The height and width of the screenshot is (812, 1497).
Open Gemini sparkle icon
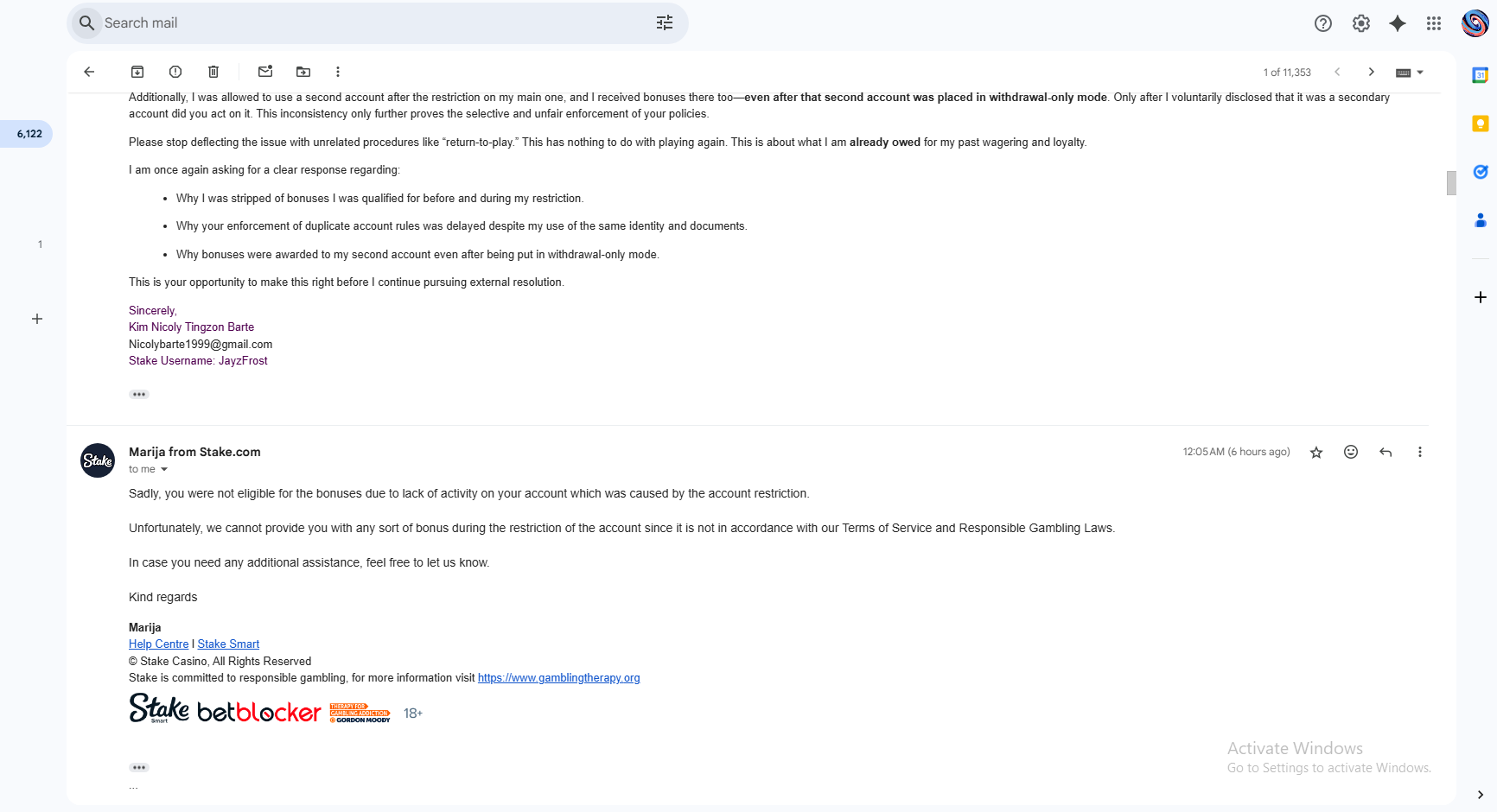pos(1398,23)
